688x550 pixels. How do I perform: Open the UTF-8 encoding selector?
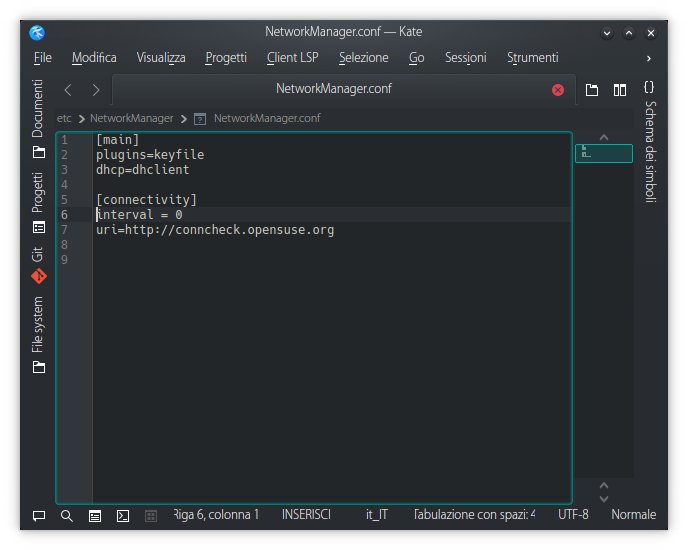point(573,514)
